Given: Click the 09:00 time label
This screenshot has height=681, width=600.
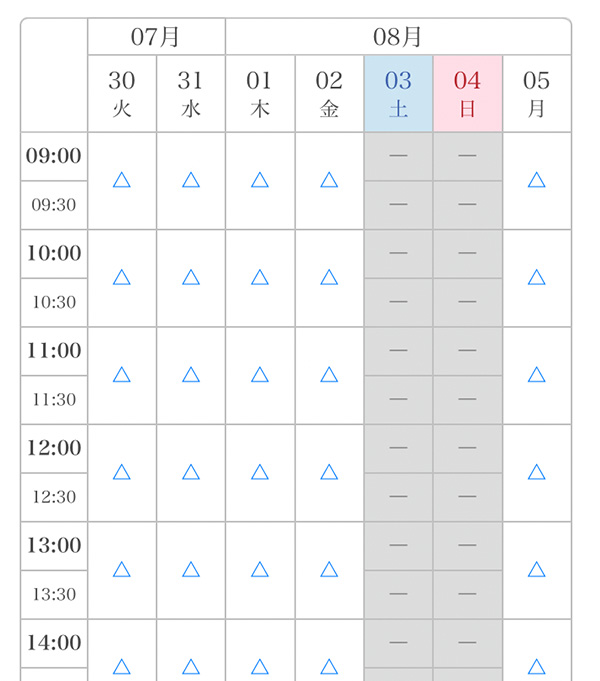Looking at the screenshot, I should click(x=54, y=156).
